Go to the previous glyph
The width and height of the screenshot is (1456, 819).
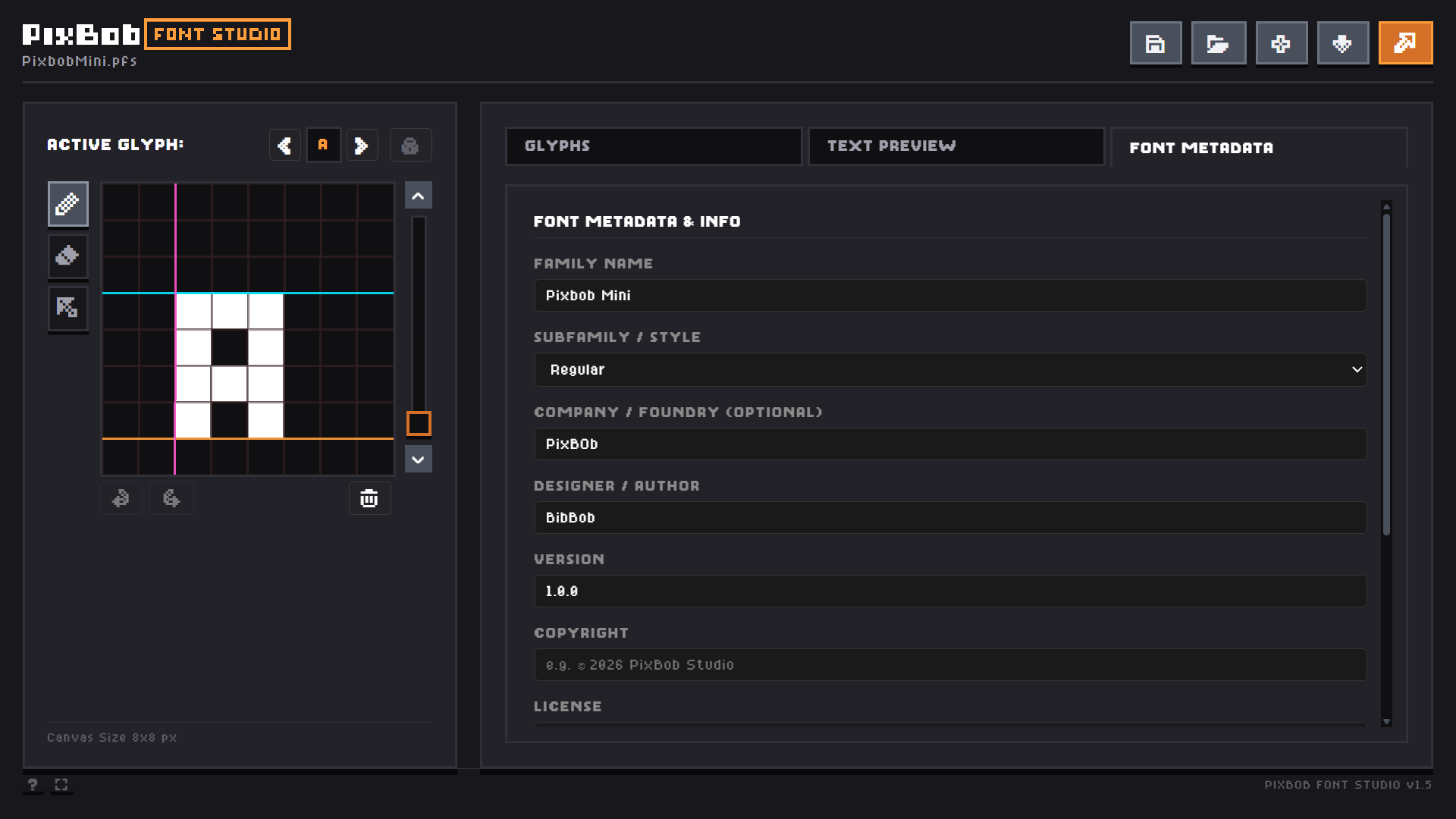(x=285, y=145)
